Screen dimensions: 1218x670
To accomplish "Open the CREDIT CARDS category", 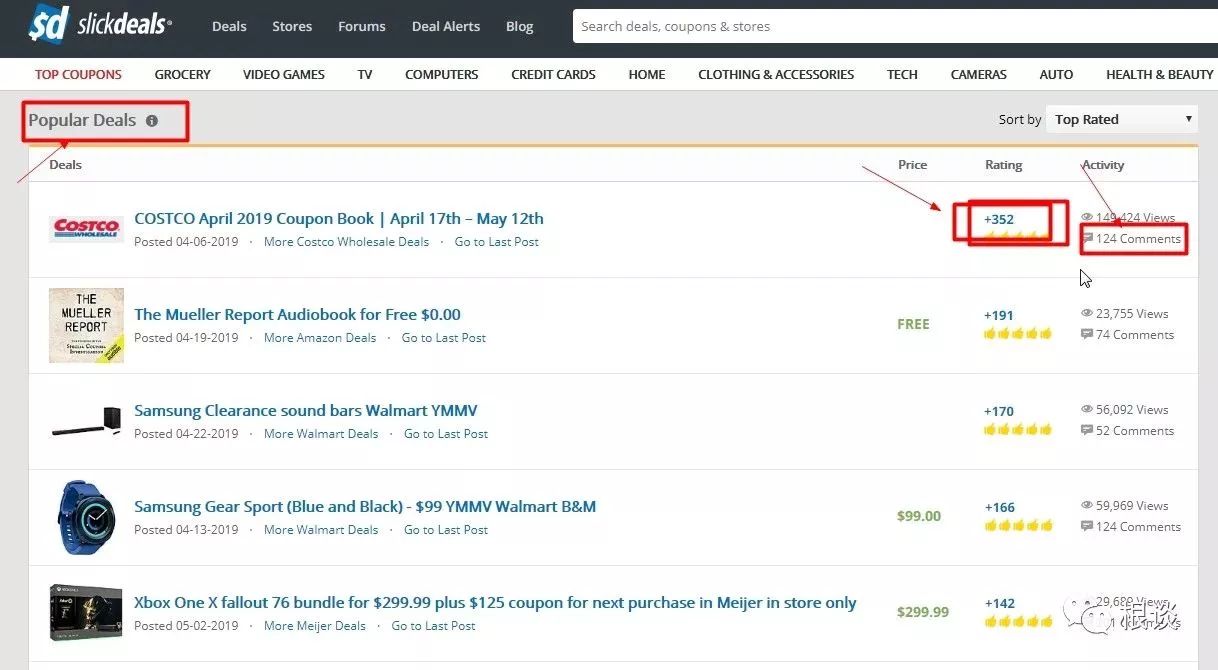I will click(x=553, y=74).
